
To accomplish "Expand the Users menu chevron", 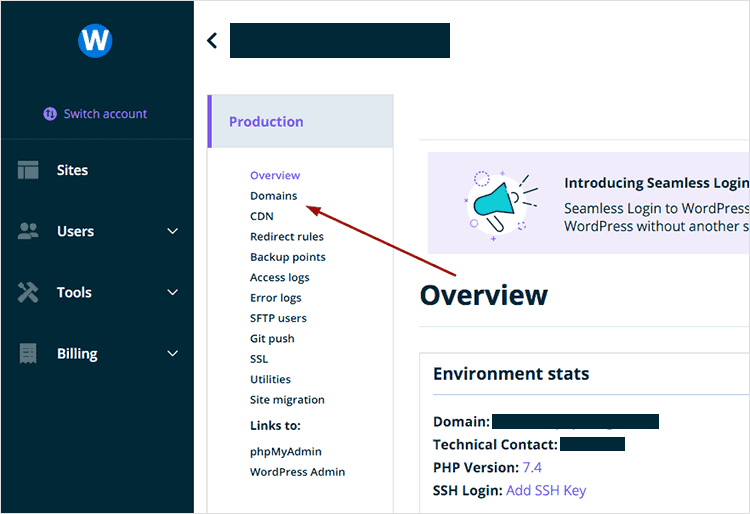I will 172,231.
